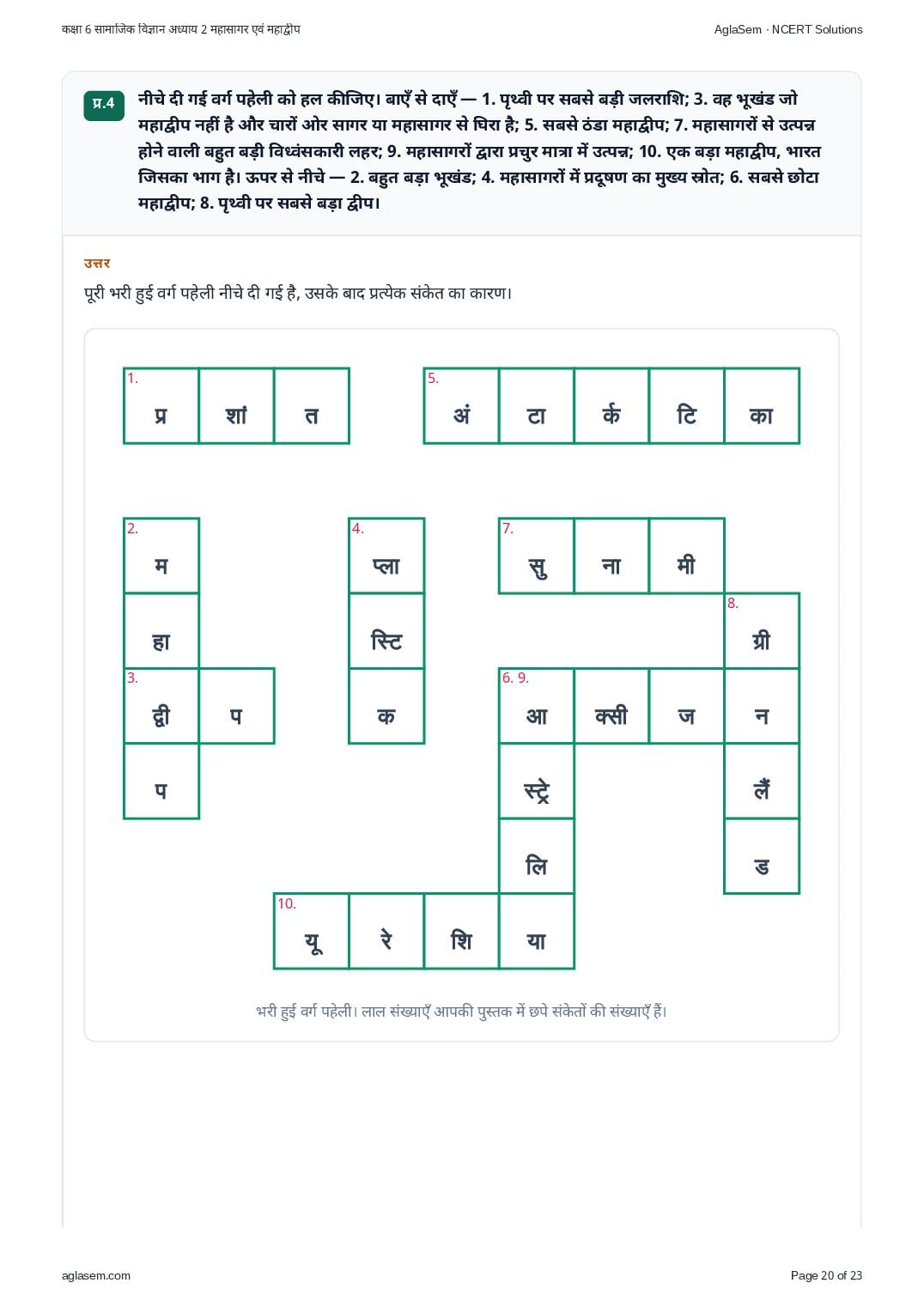This screenshot has height=1307, width=924.
Task: Click the crossword cell containing सु
Action: pyautogui.click(x=537, y=556)
